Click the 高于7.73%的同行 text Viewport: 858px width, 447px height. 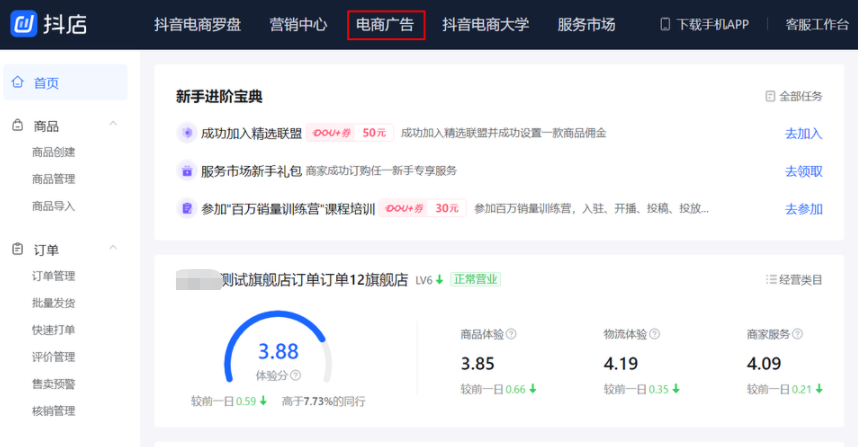323,402
